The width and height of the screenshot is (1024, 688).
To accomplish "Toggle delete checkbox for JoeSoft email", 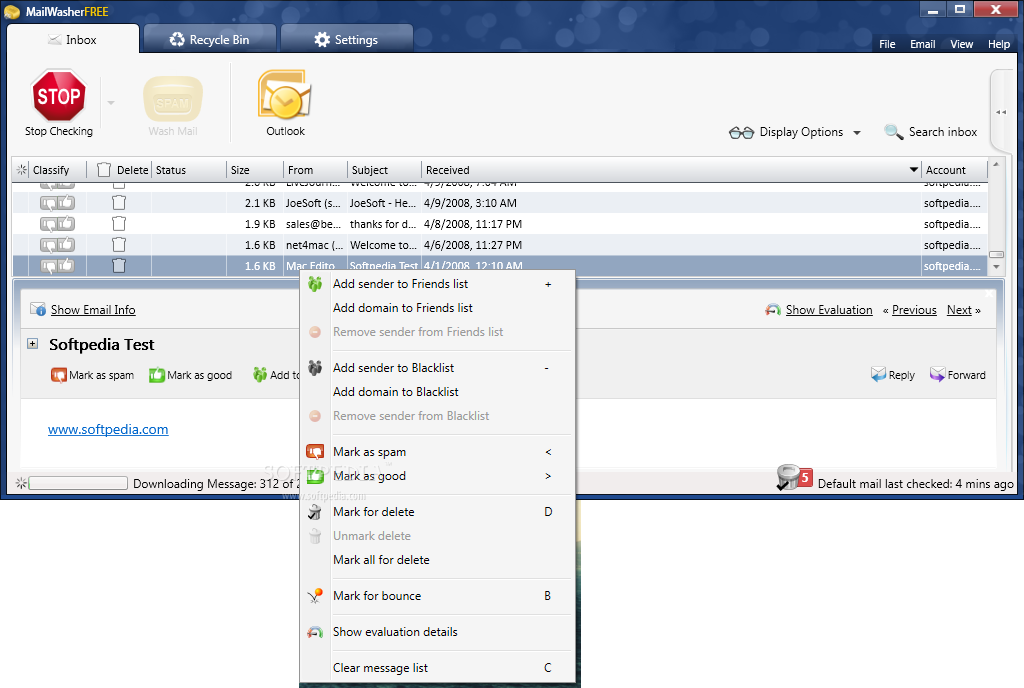I will 119,203.
